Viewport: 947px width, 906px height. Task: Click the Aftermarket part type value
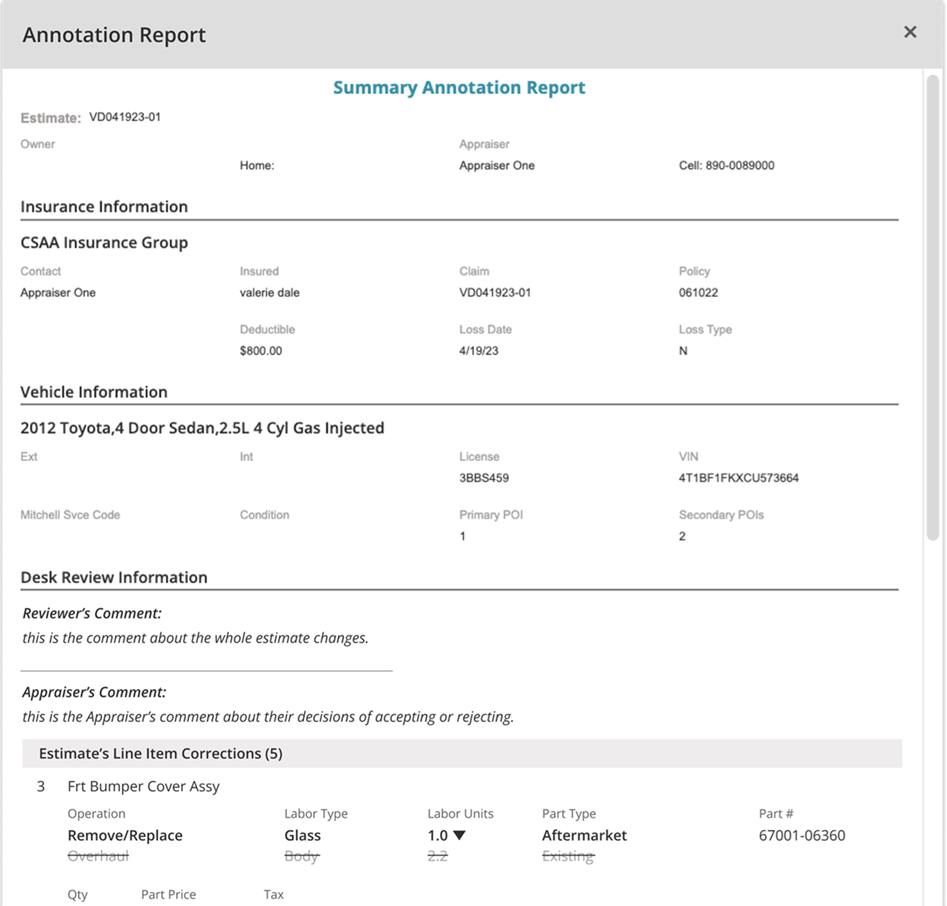[584, 835]
